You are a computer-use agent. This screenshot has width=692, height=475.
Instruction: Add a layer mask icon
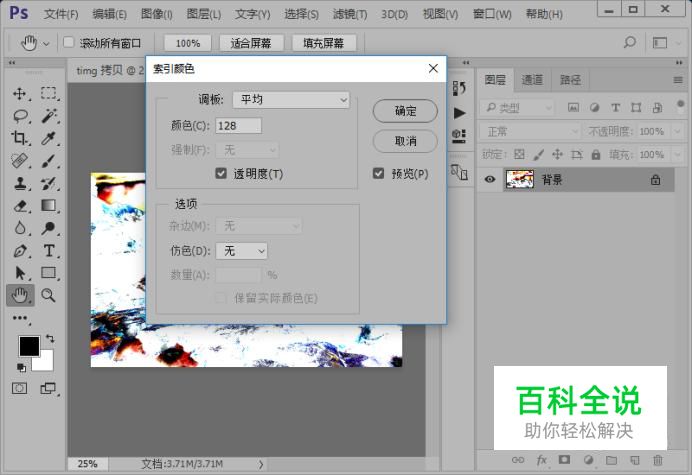point(564,460)
